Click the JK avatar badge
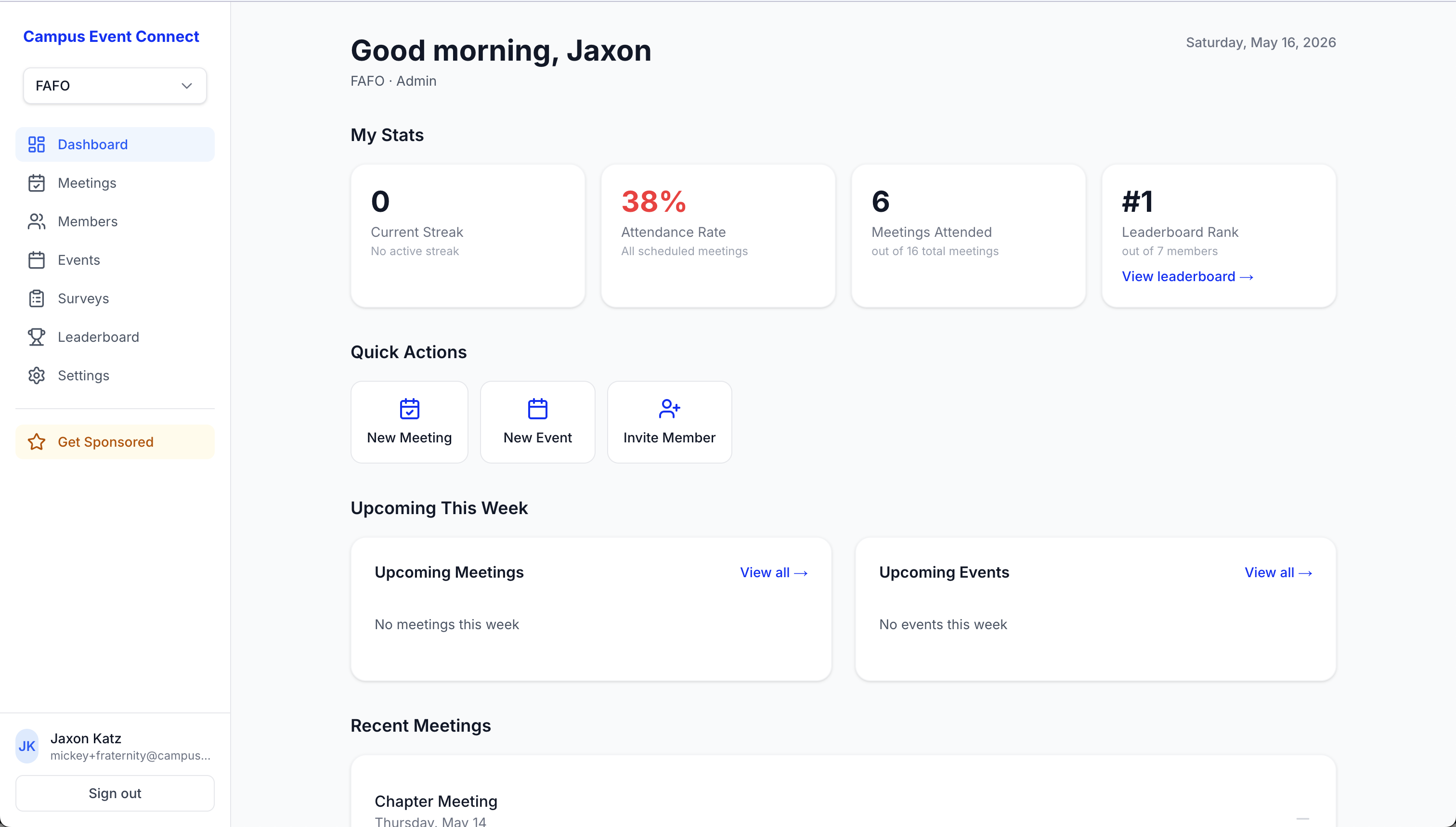 tap(26, 746)
